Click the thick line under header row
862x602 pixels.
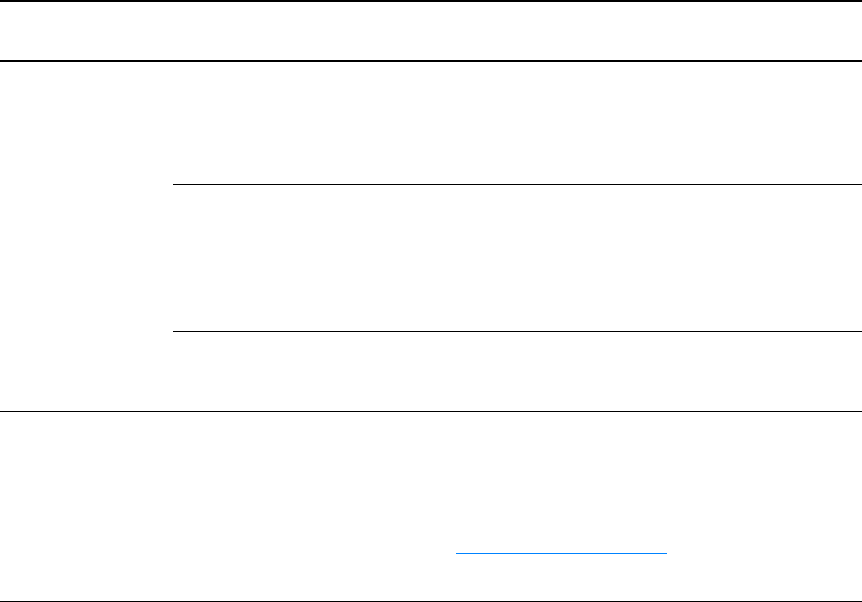tap(431, 60)
